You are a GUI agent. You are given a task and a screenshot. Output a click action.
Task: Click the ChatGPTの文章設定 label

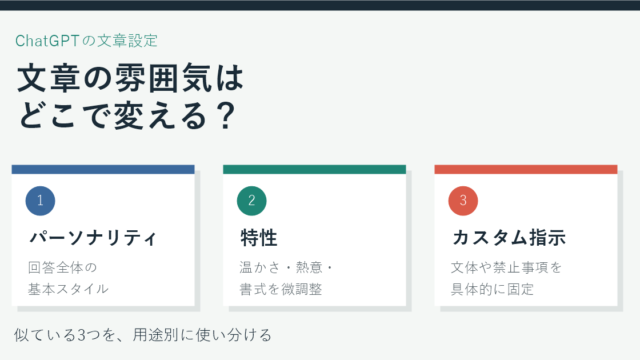tap(86, 41)
